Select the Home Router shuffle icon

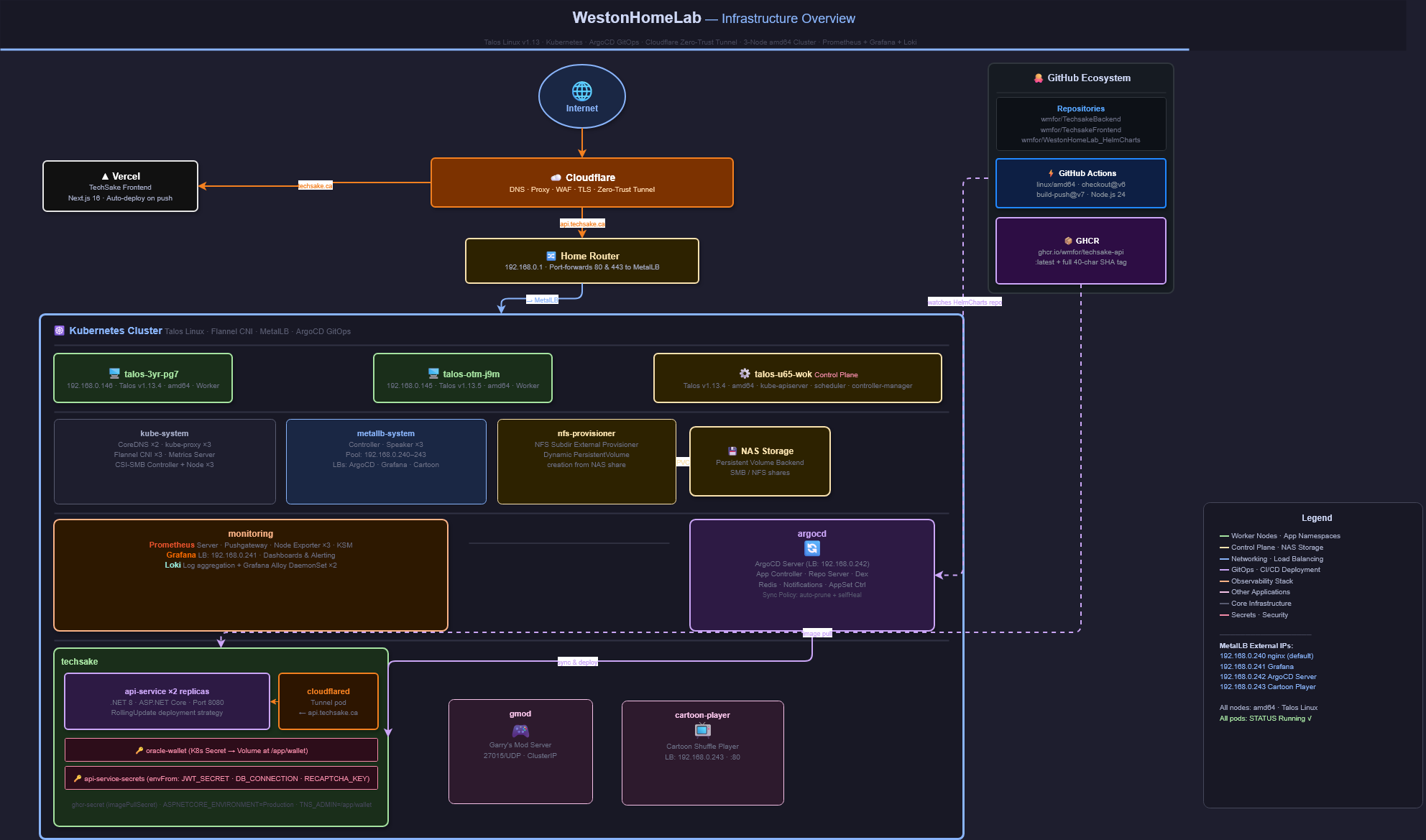click(x=551, y=256)
